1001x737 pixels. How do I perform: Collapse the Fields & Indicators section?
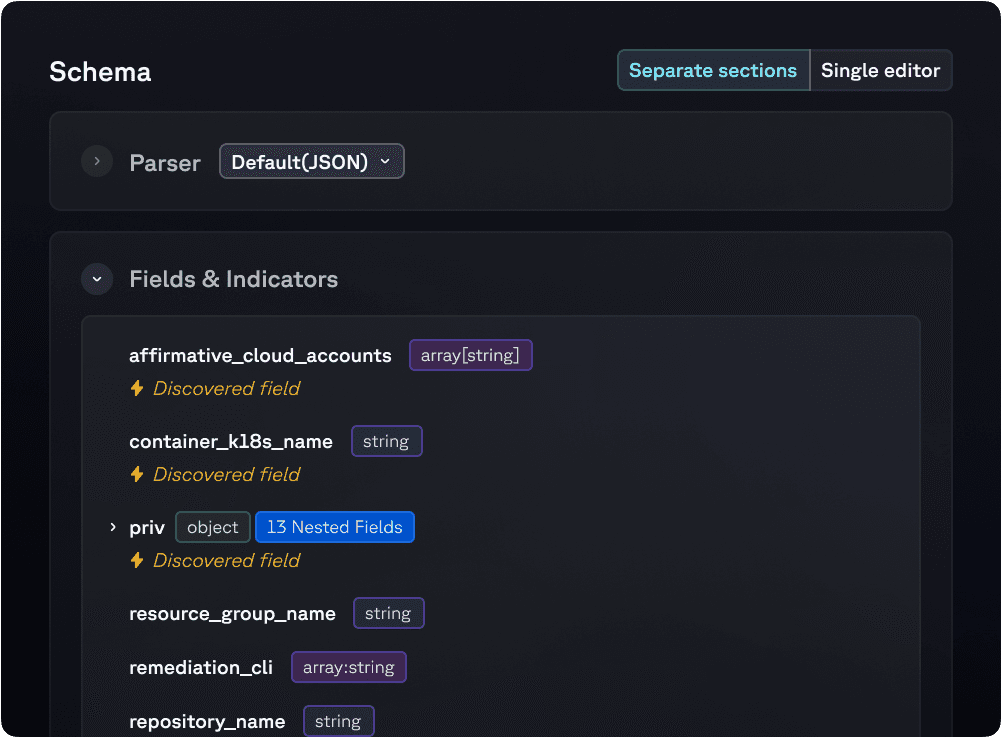point(97,279)
